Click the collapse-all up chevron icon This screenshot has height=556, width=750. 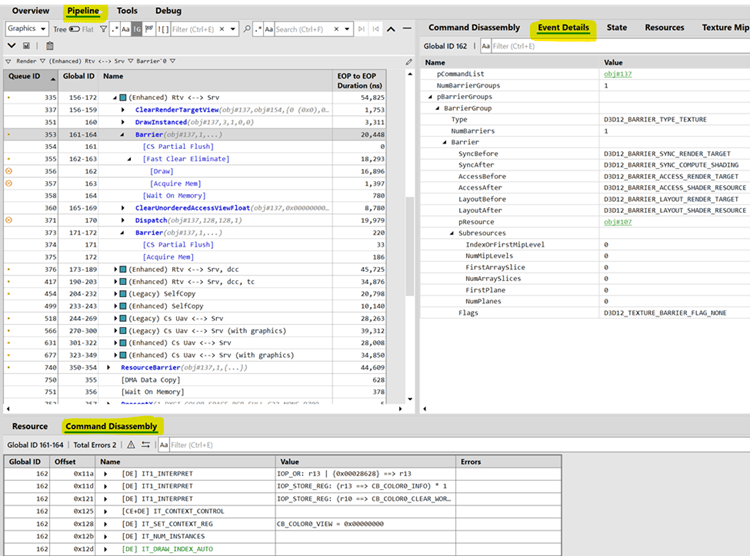click(391, 29)
